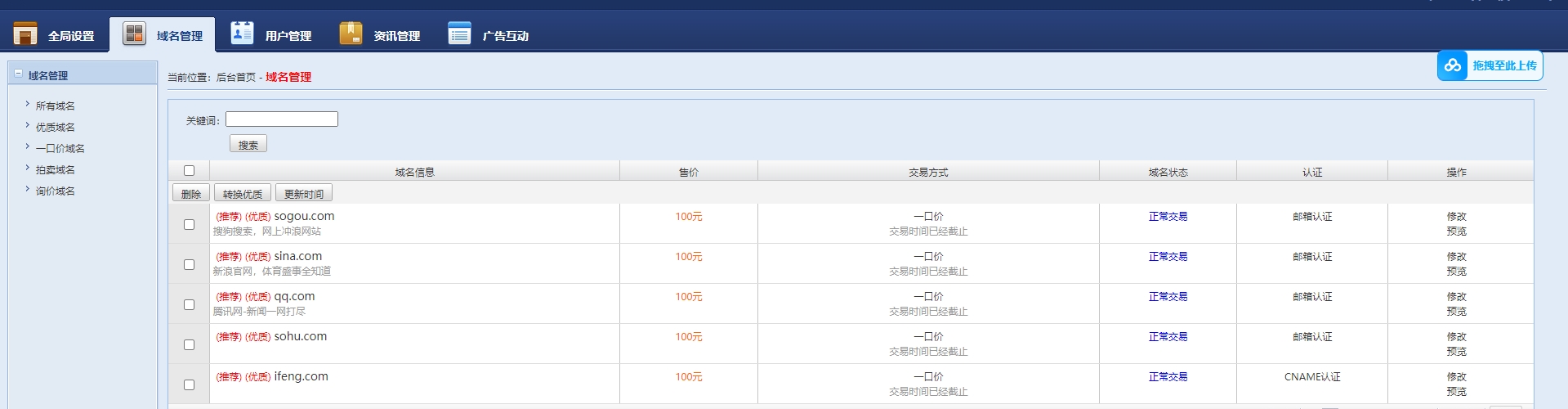Check the qq.com row checkbox
This screenshot has width=1568, height=409.
click(x=189, y=304)
